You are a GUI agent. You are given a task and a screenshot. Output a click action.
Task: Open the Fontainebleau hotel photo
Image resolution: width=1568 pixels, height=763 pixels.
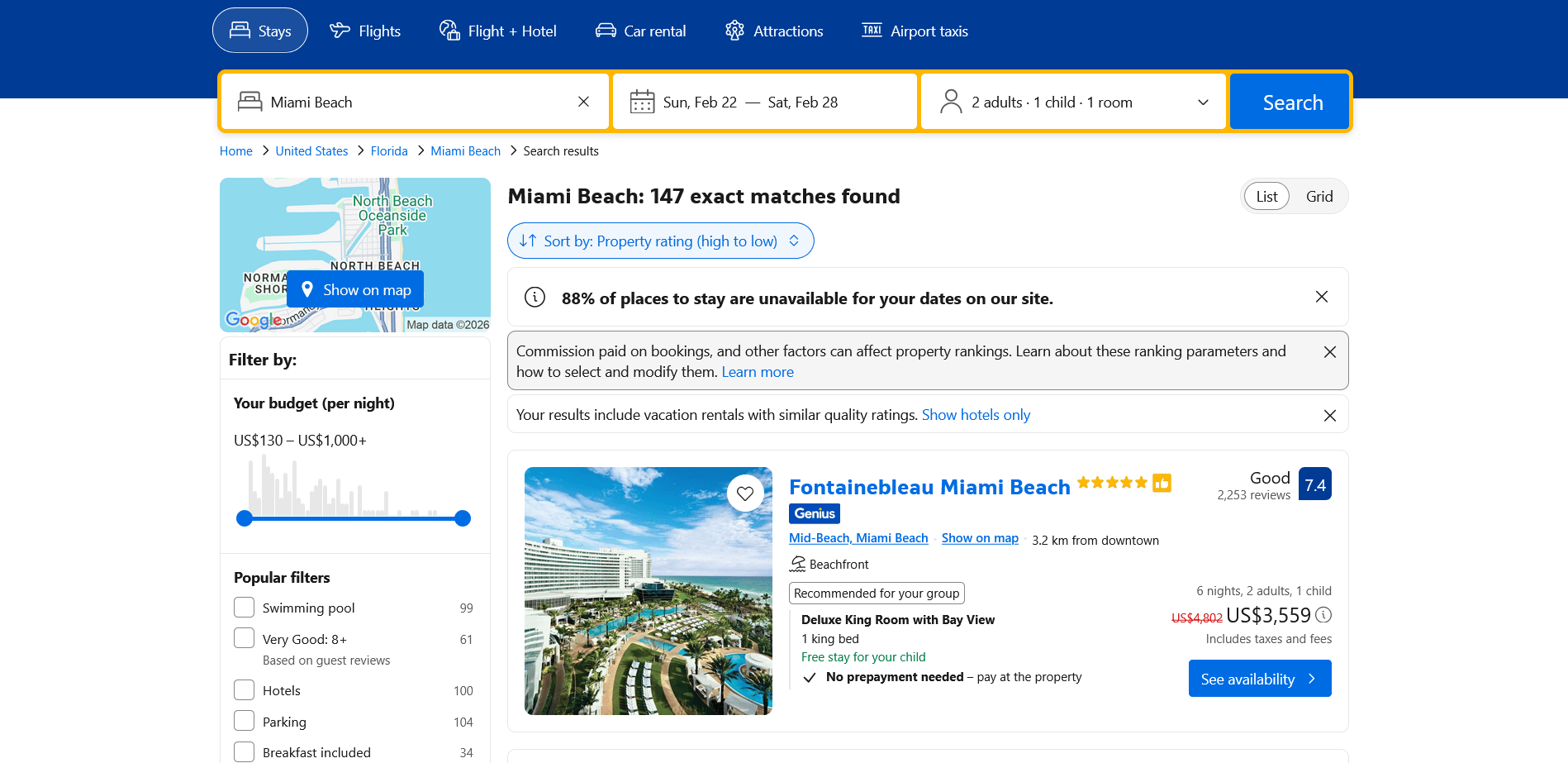(x=649, y=591)
